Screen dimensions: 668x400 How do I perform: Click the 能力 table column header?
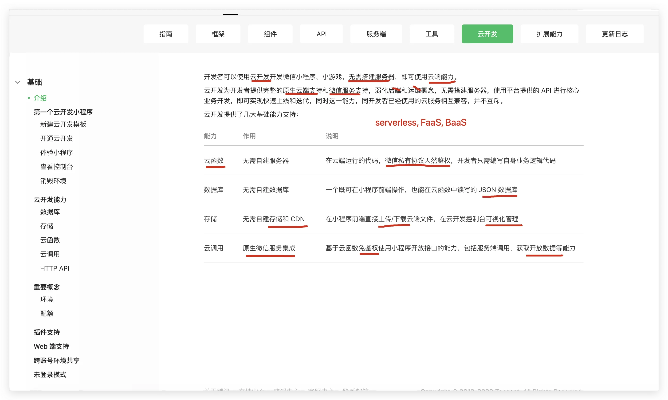click(x=210, y=136)
